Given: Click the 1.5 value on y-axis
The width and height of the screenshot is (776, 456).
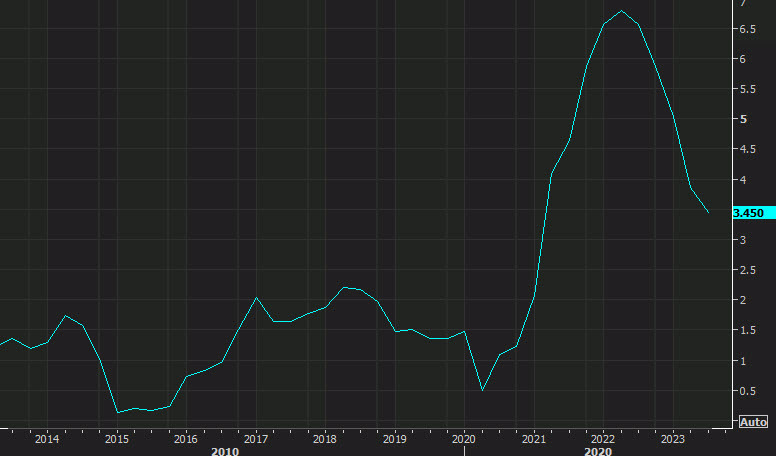Looking at the screenshot, I should [x=748, y=330].
